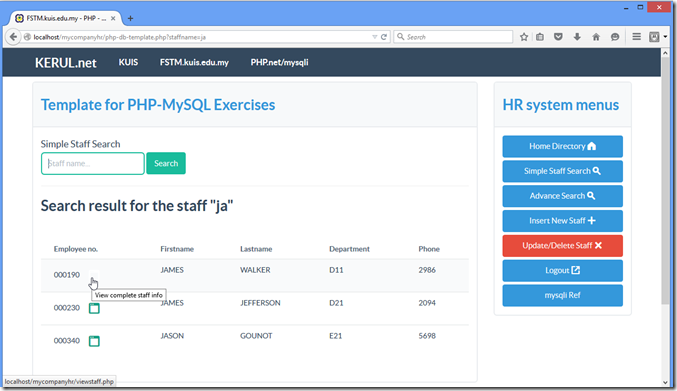
Task: Click the Pocket save icon
Action: point(558,37)
